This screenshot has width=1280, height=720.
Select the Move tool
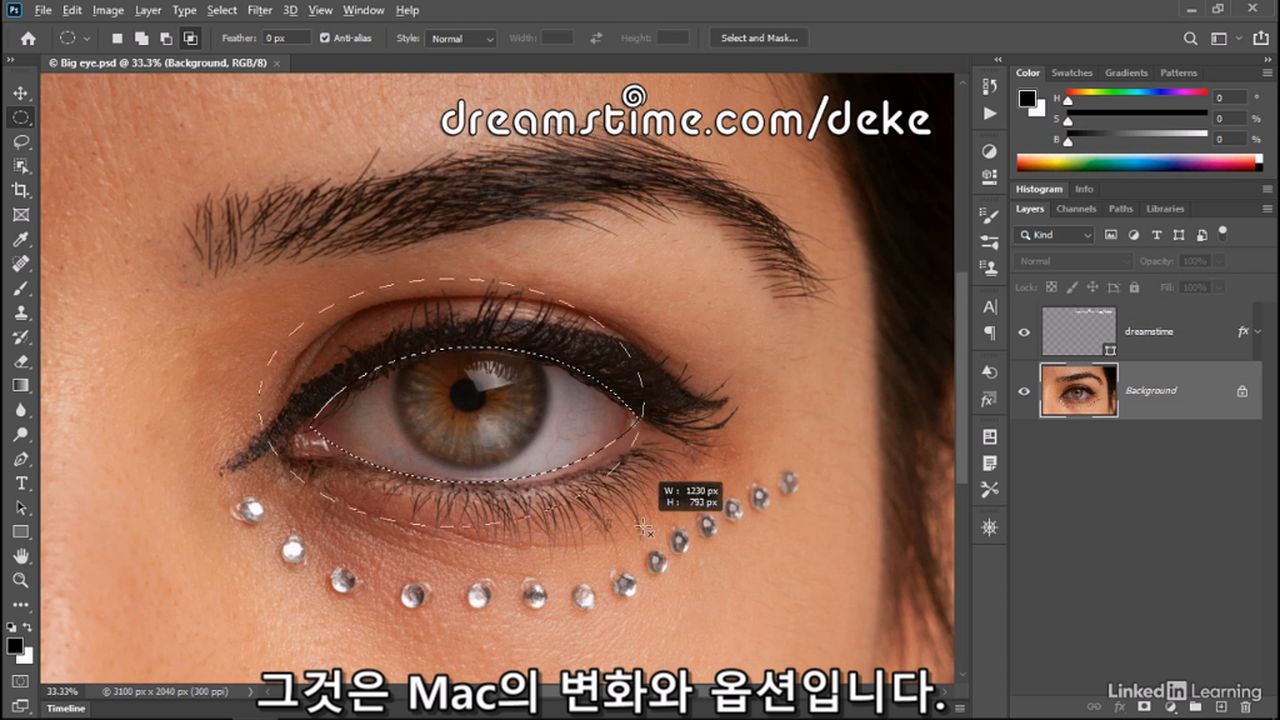20,93
